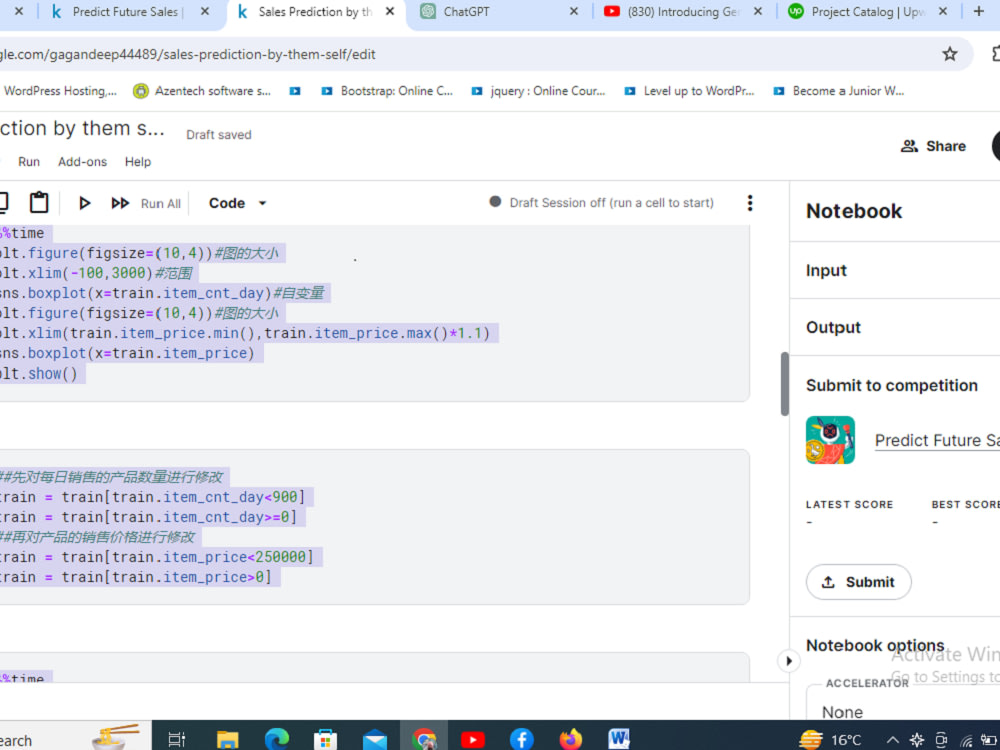Close the ChatGPT tab

[x=573, y=11]
